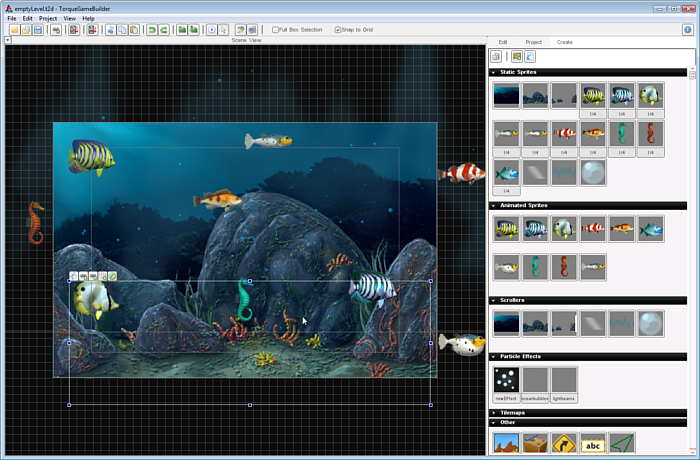Click the Redo toolbar icon
The width and height of the screenshot is (700, 460).
[163, 30]
